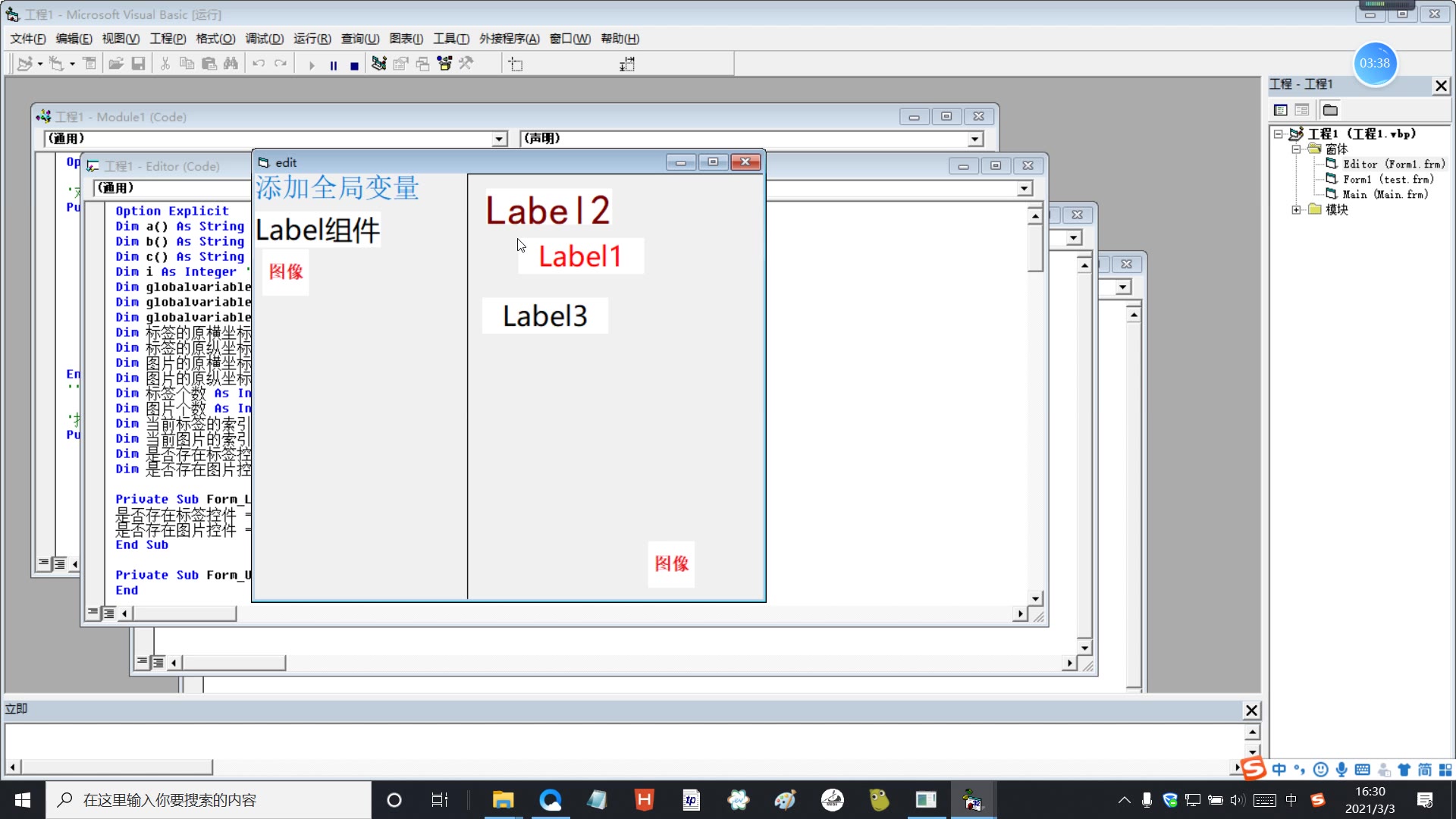Click View Code icon in project panel

(1281, 110)
